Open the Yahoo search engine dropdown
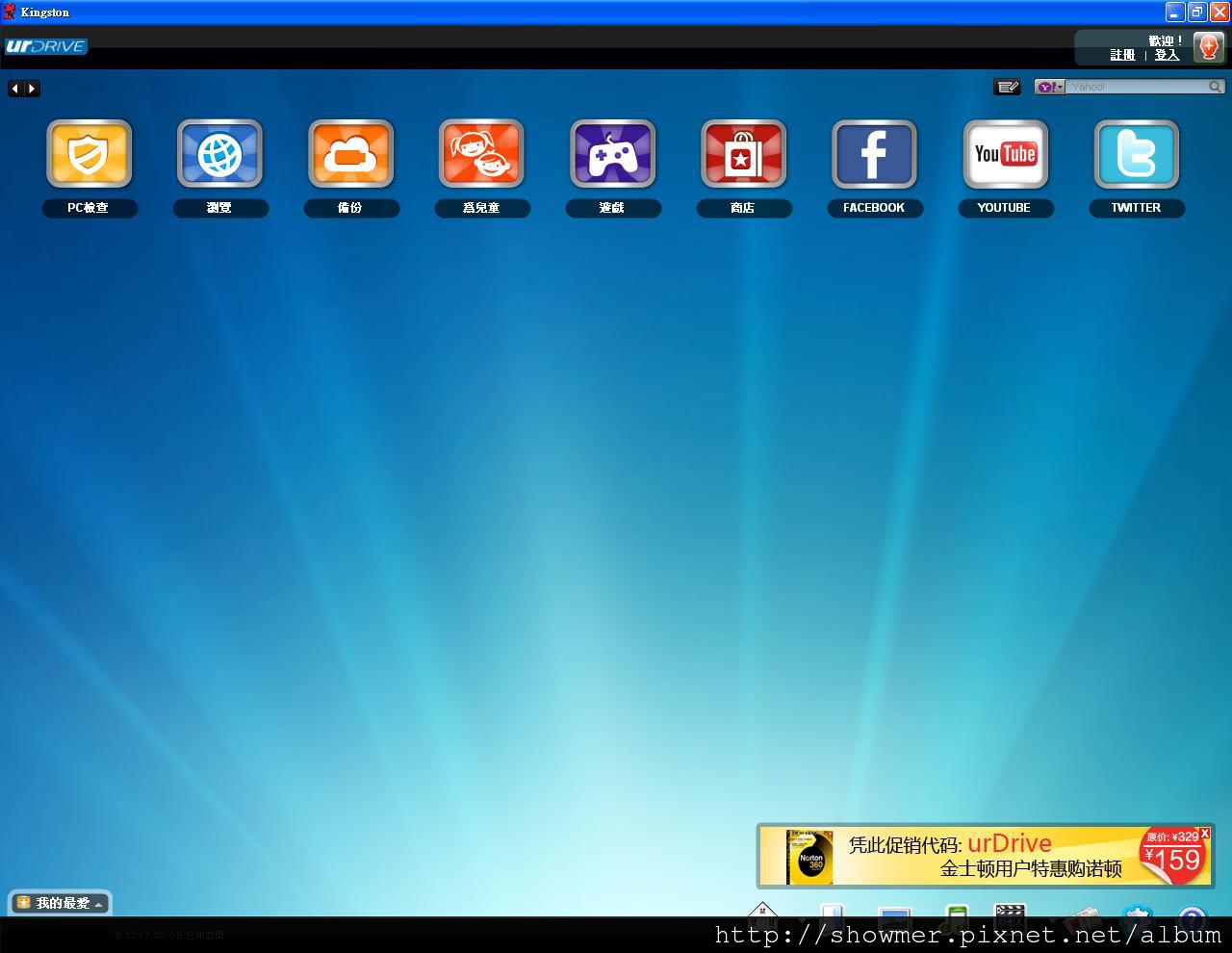 (x=1050, y=87)
